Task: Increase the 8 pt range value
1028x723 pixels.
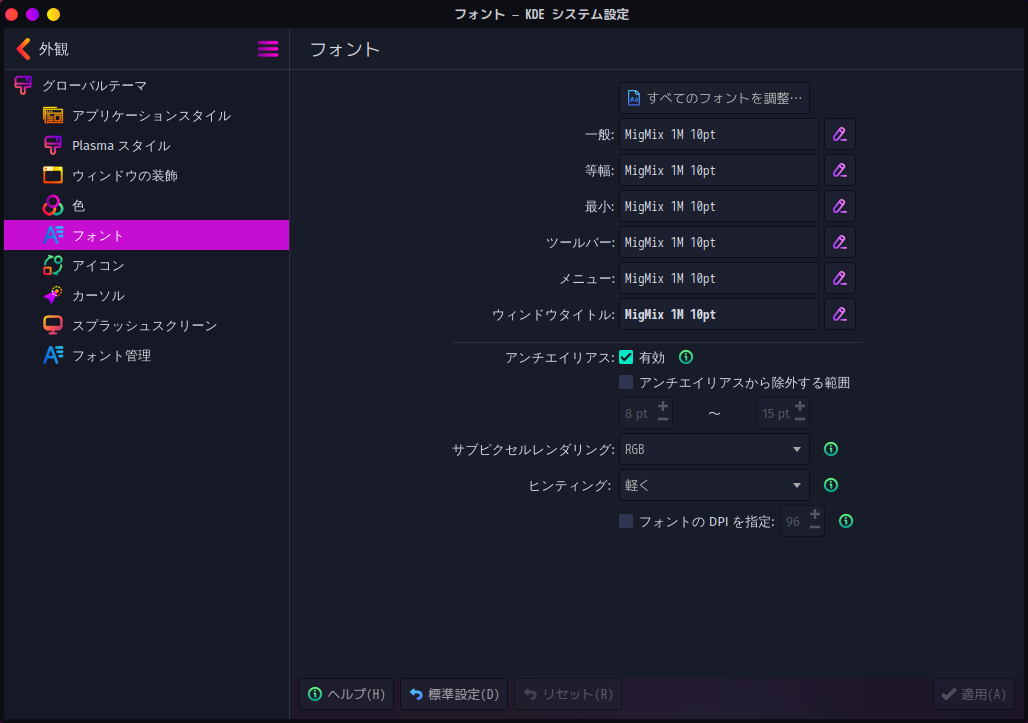Action: [x=663, y=406]
